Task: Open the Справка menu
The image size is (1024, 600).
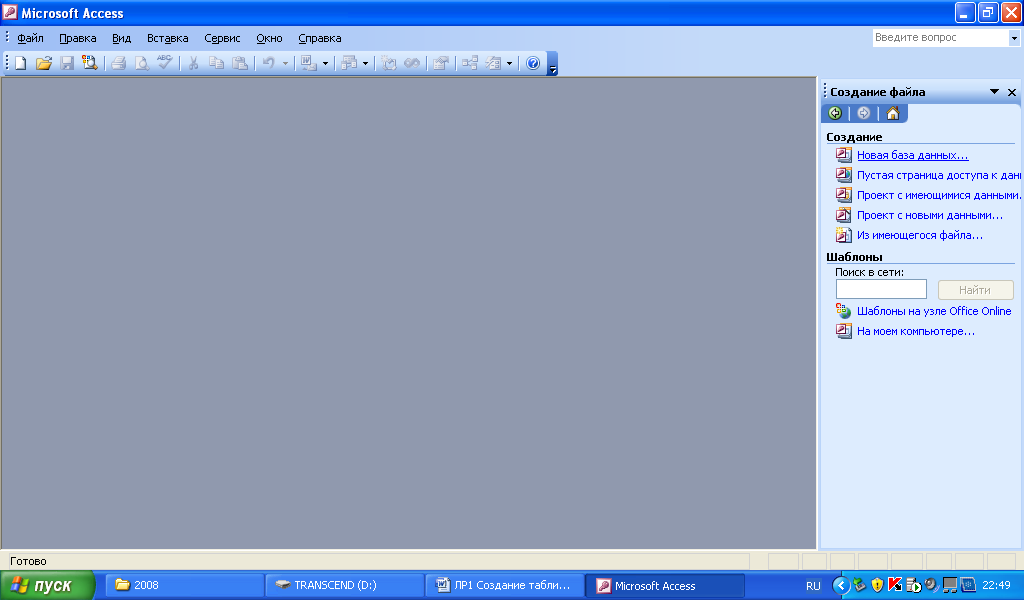Action: pos(319,38)
